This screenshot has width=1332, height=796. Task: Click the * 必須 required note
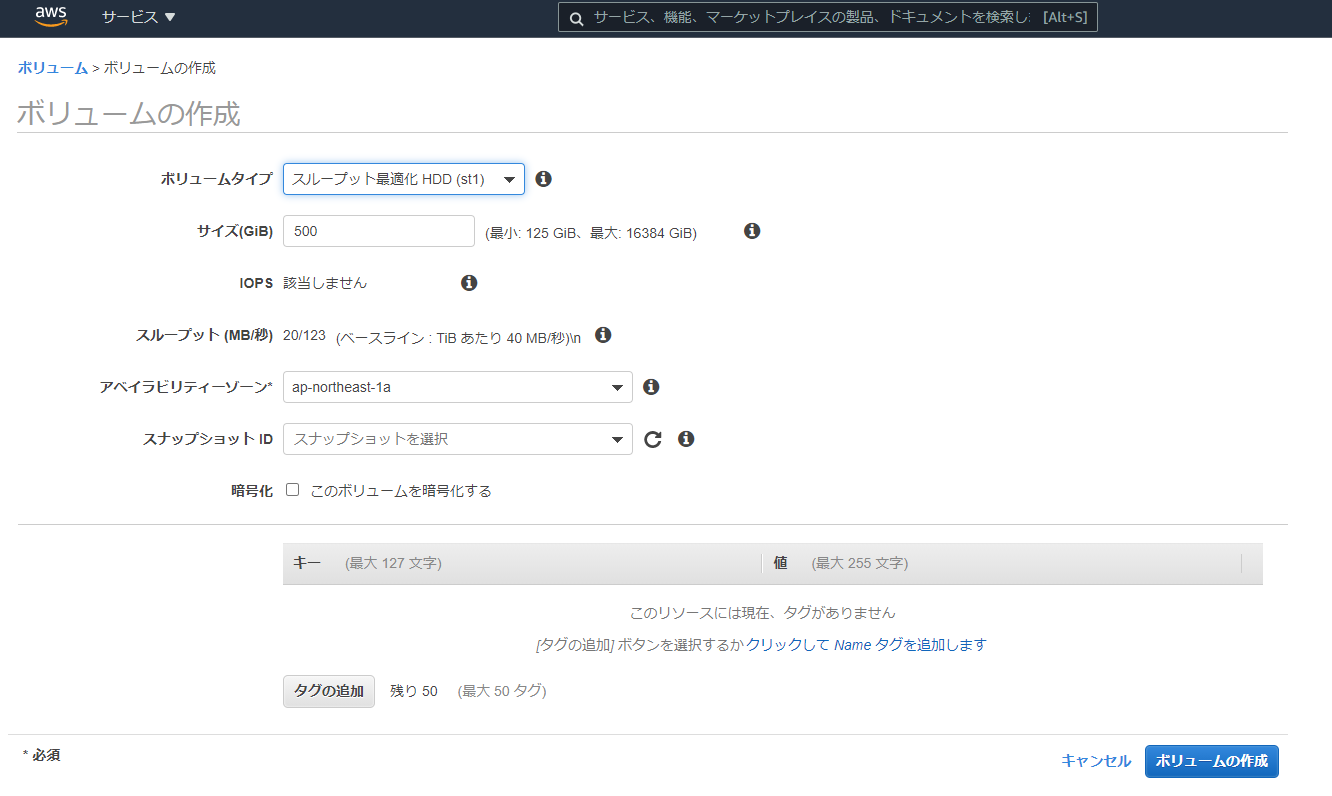41,755
